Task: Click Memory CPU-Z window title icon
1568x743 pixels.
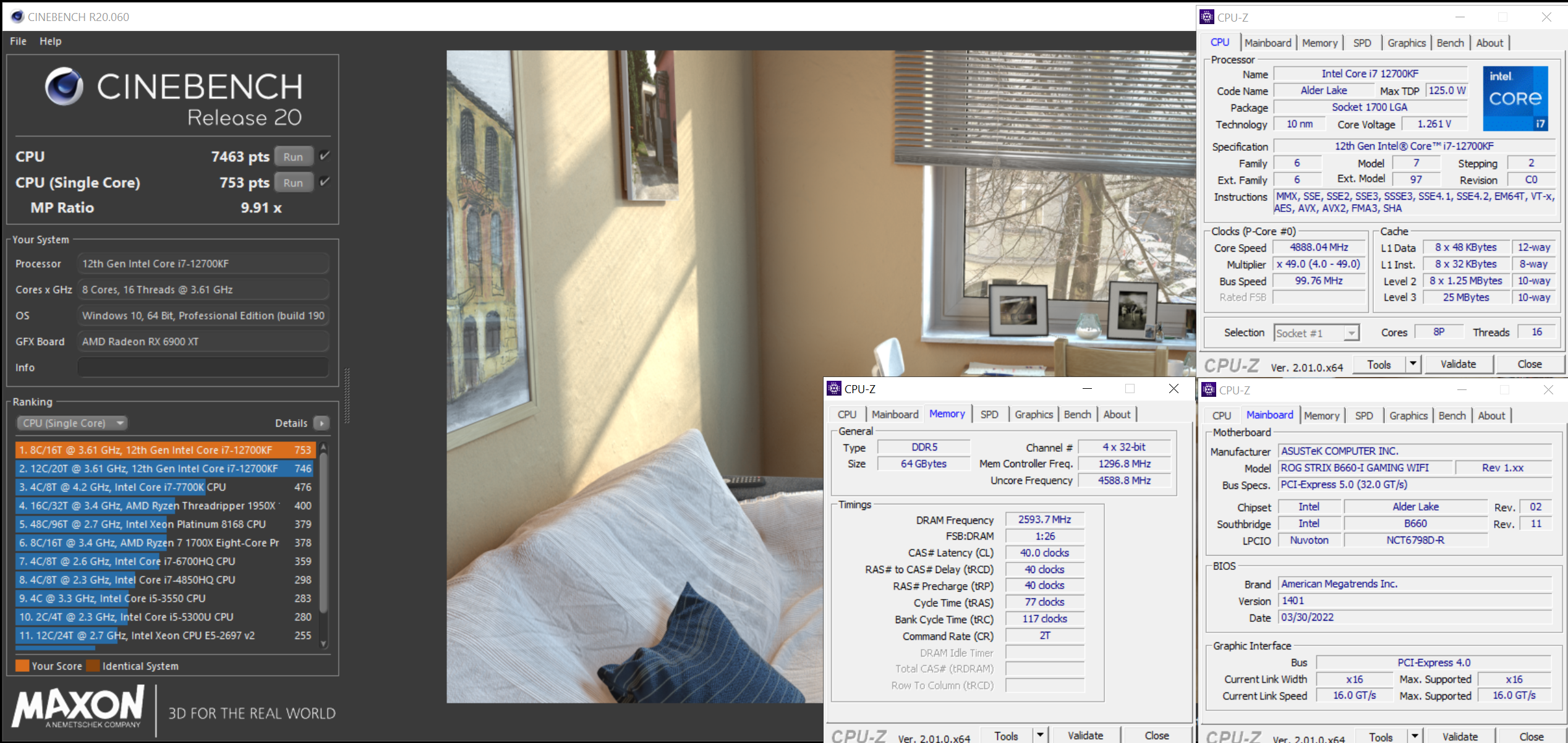Action: coord(834,389)
